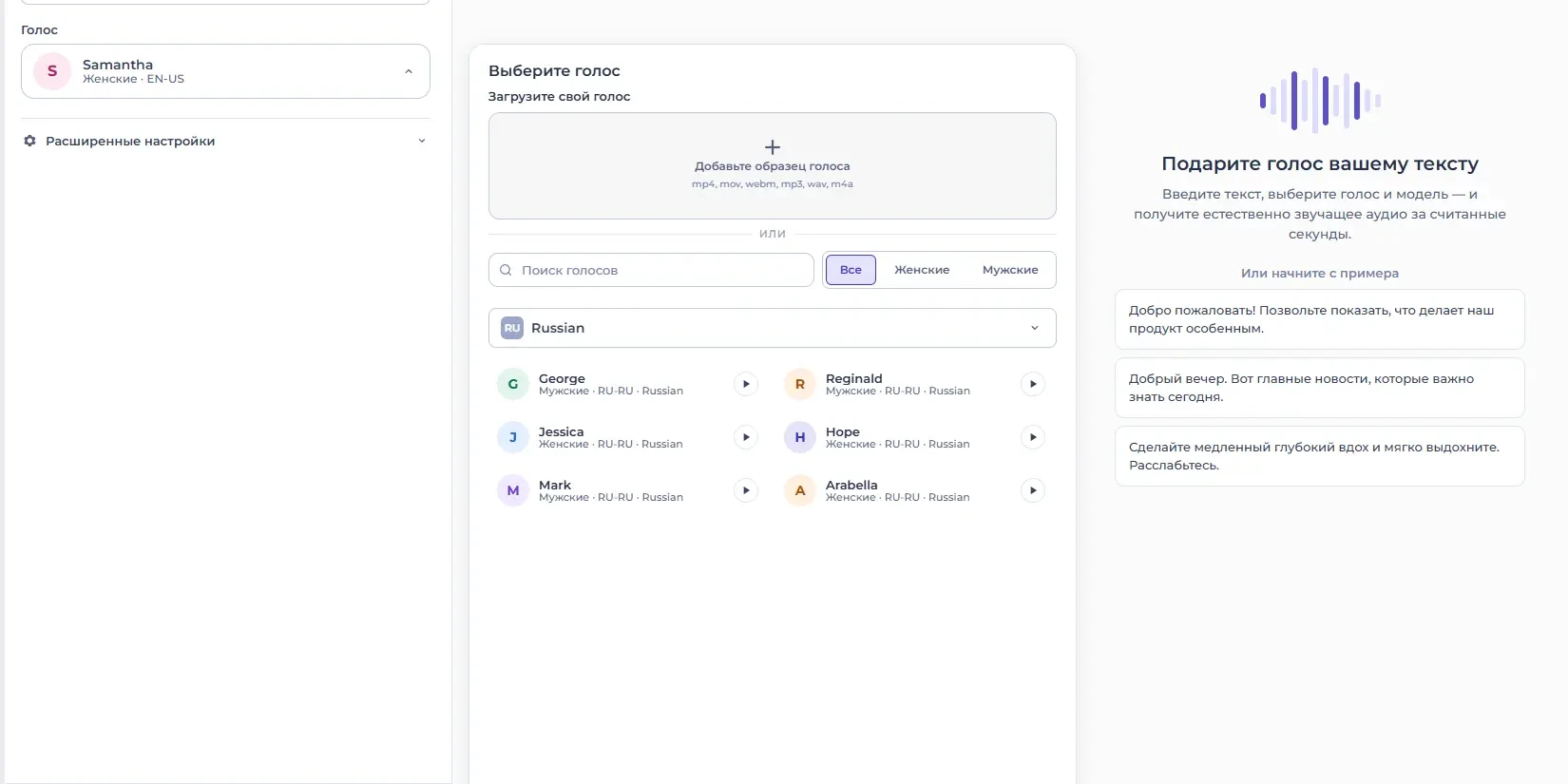The image size is (1568, 784).
Task: Click the Reginald avatar icon
Action: tap(800, 384)
